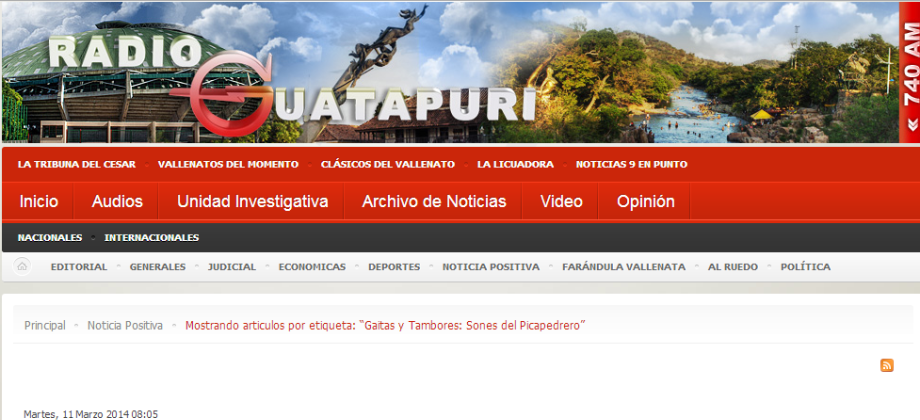Viewport: 920px width, 420px height.
Task: Open Noticias 9 en Punto
Action: point(631,164)
